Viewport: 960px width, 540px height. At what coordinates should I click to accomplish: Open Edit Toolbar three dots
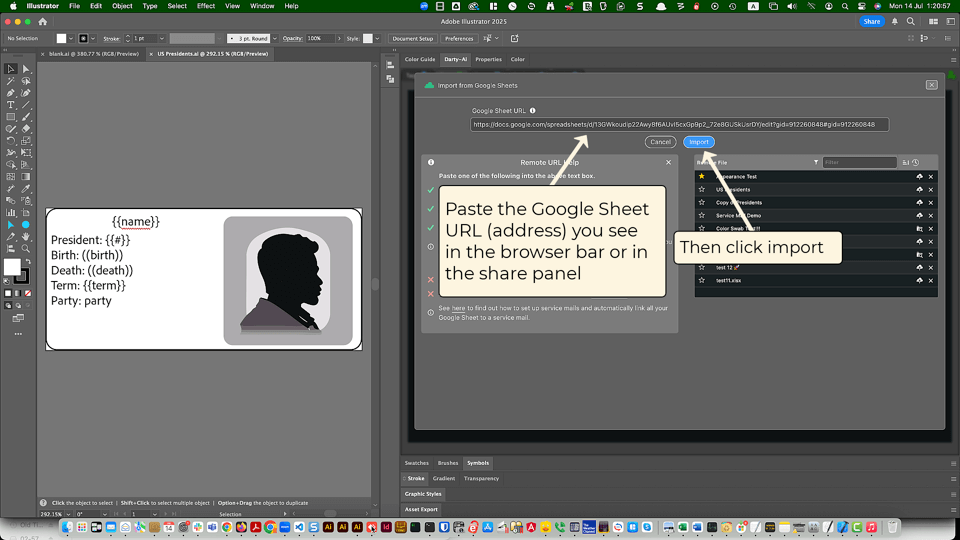click(18, 334)
